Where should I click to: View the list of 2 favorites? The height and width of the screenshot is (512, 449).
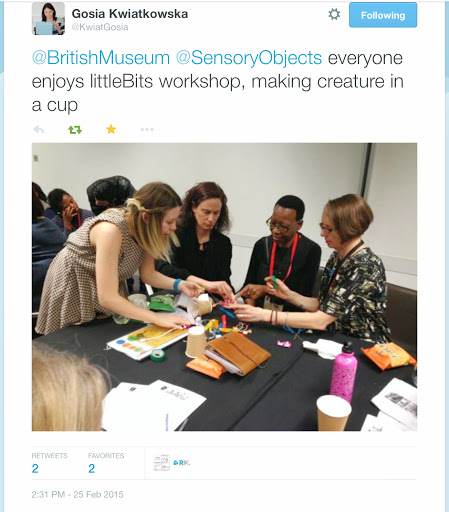pos(92,468)
